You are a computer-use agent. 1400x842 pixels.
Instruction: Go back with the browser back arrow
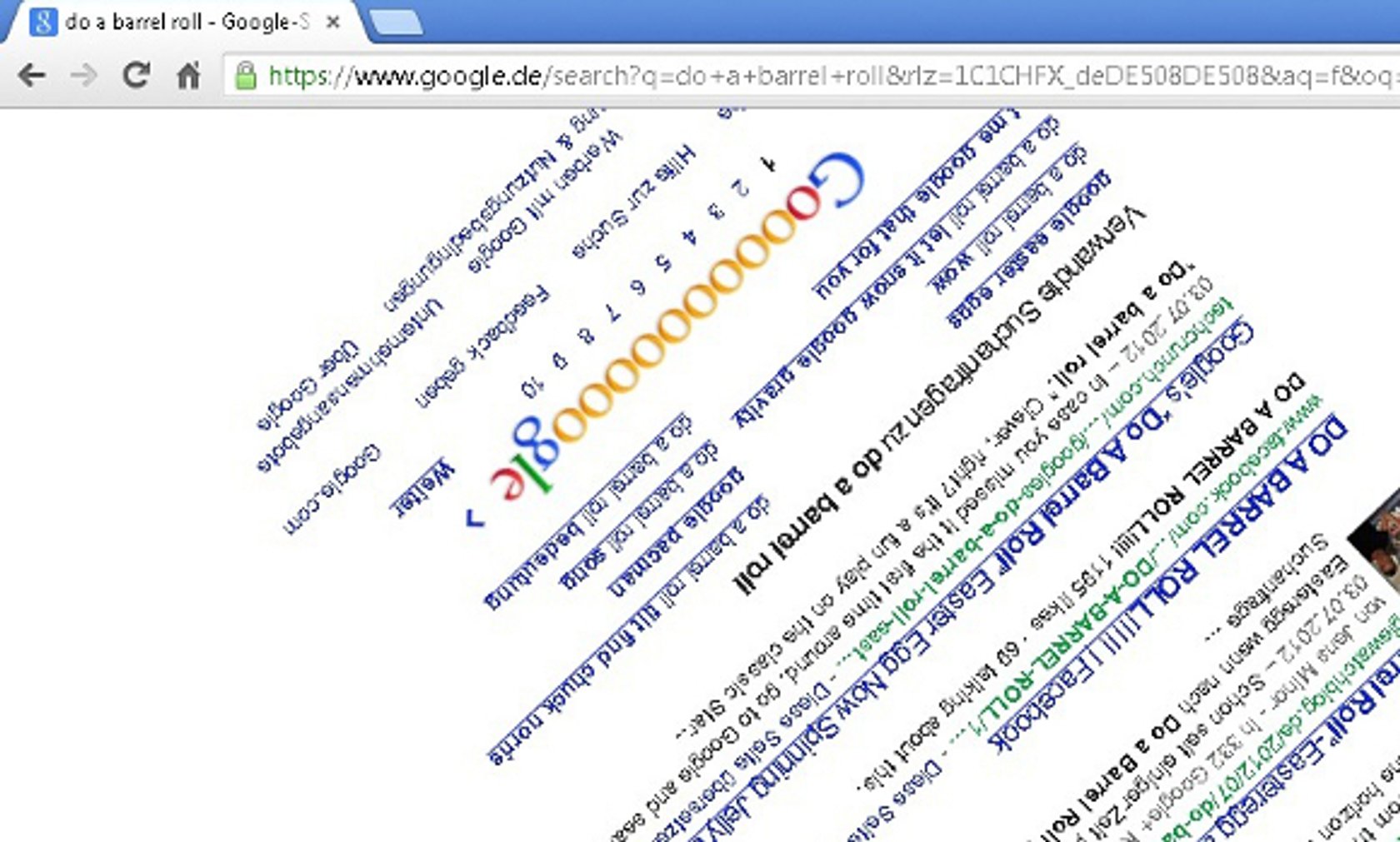(32, 76)
